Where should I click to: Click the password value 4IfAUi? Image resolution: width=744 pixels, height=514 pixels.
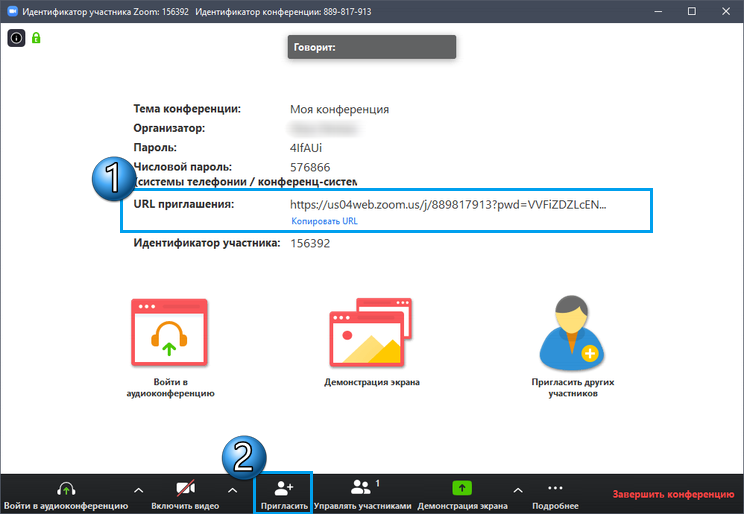click(306, 148)
